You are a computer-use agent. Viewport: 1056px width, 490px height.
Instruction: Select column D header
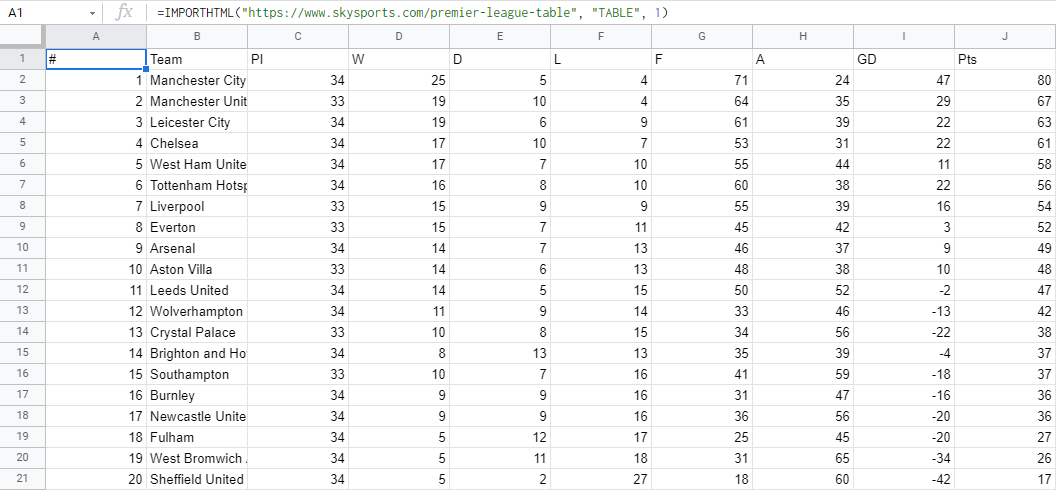pos(399,36)
